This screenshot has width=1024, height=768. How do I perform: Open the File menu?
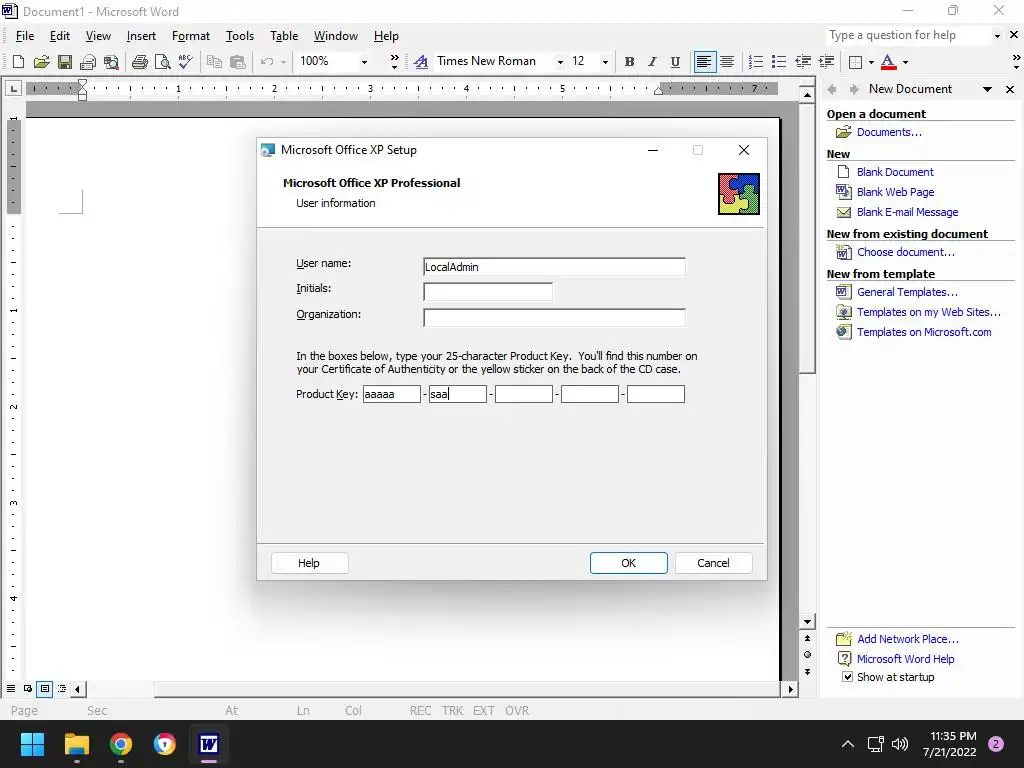[25, 36]
